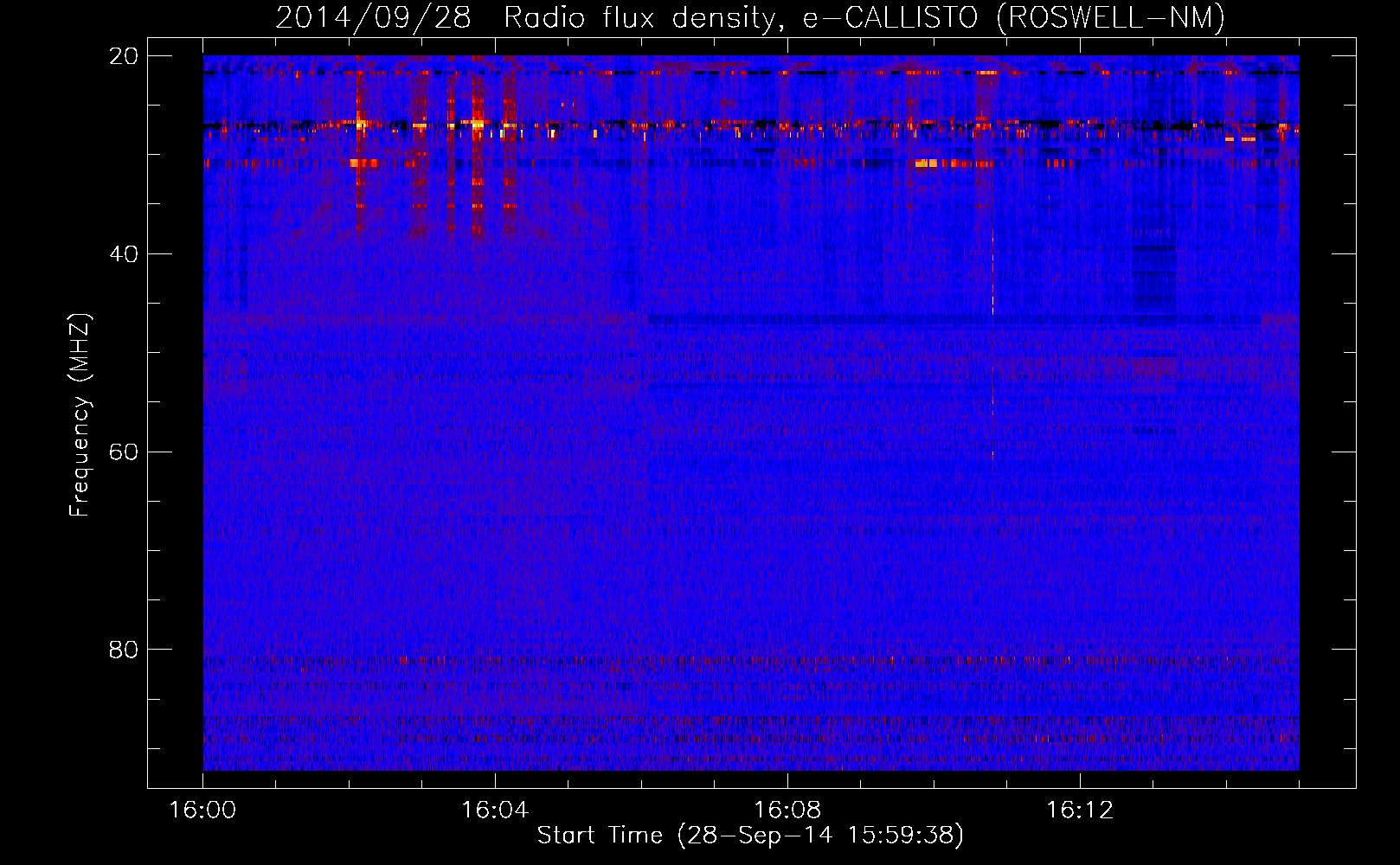Image resolution: width=1400 pixels, height=865 pixels.
Task: Click the frequency tick label 80
Action: point(124,650)
